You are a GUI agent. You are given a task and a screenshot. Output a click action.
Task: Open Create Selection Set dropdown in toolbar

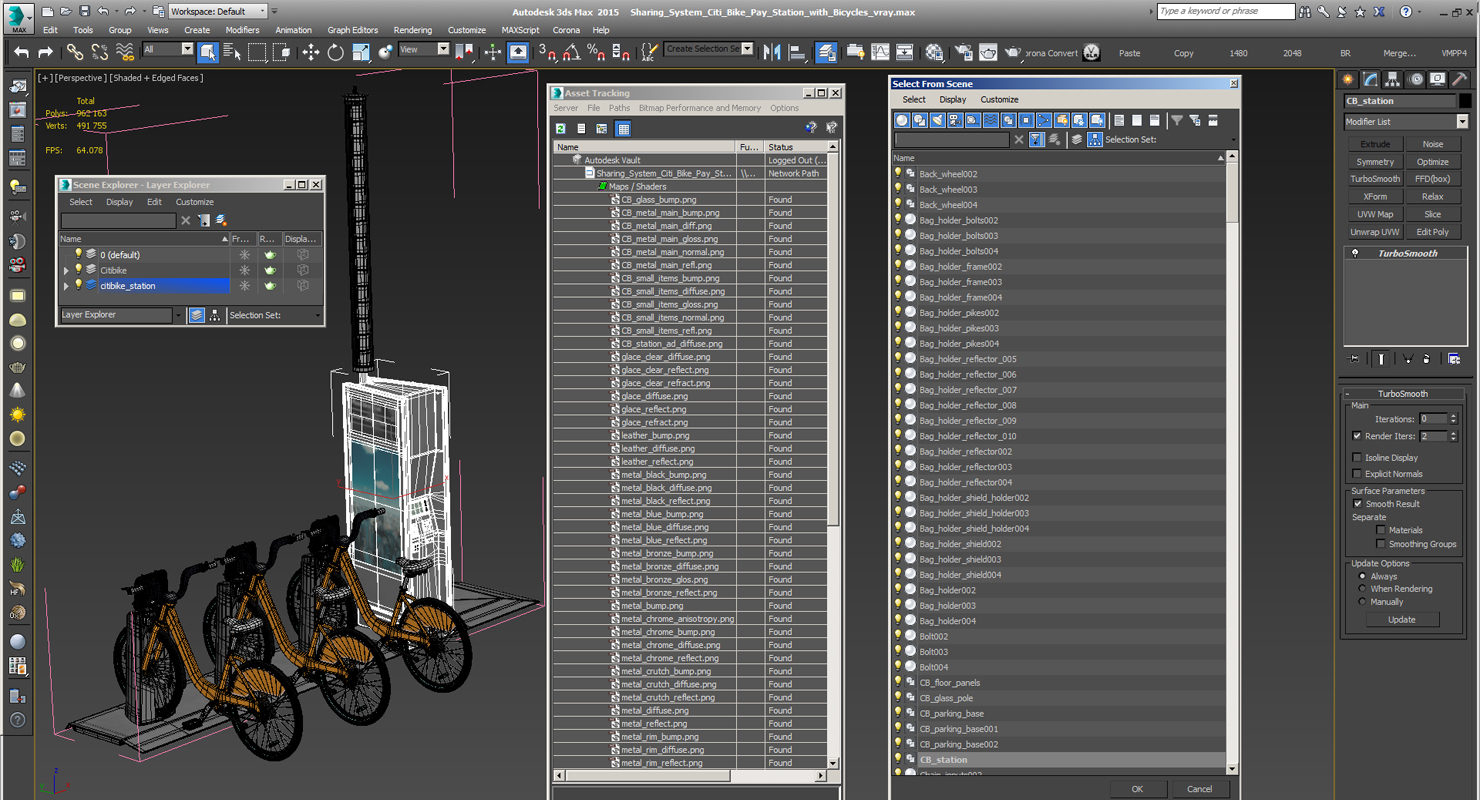point(709,49)
